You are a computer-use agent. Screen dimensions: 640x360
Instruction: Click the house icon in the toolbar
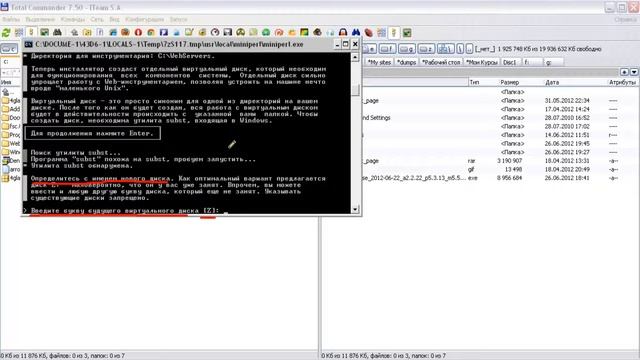click(x=74, y=32)
